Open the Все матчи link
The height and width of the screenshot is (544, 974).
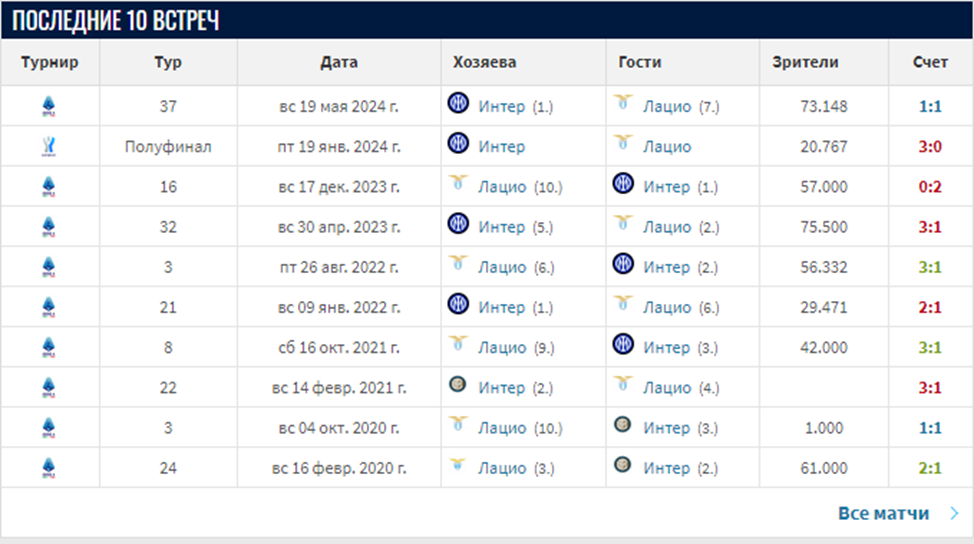coord(883,513)
